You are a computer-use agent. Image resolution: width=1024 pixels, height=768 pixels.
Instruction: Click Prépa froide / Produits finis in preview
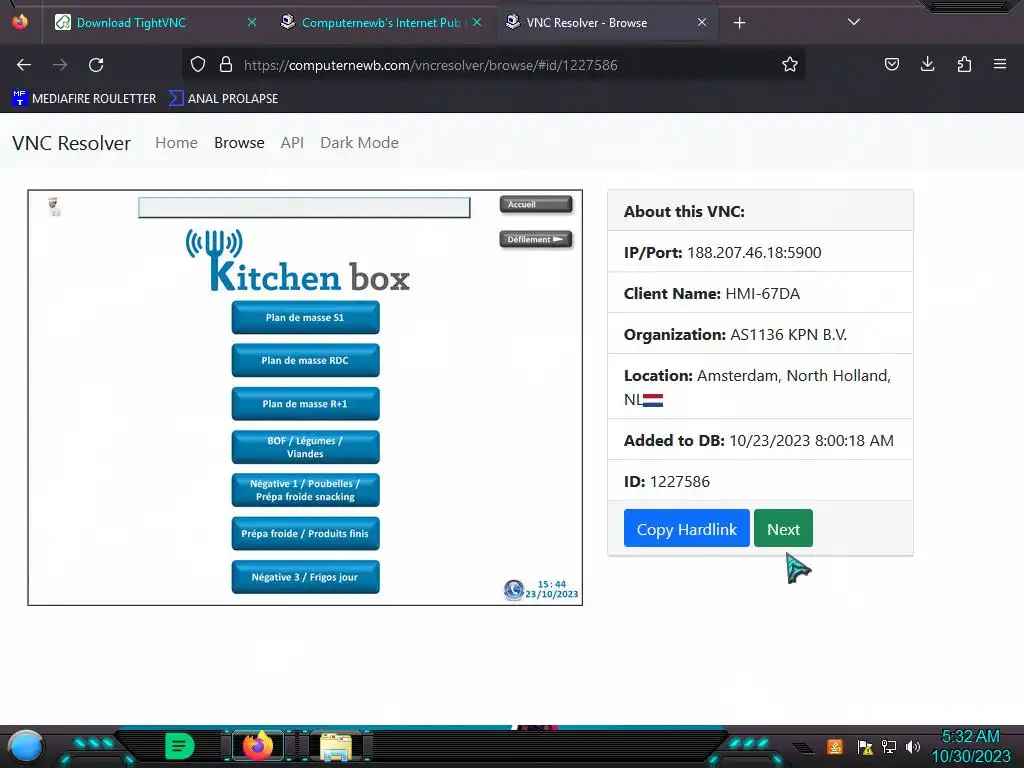[x=306, y=534]
